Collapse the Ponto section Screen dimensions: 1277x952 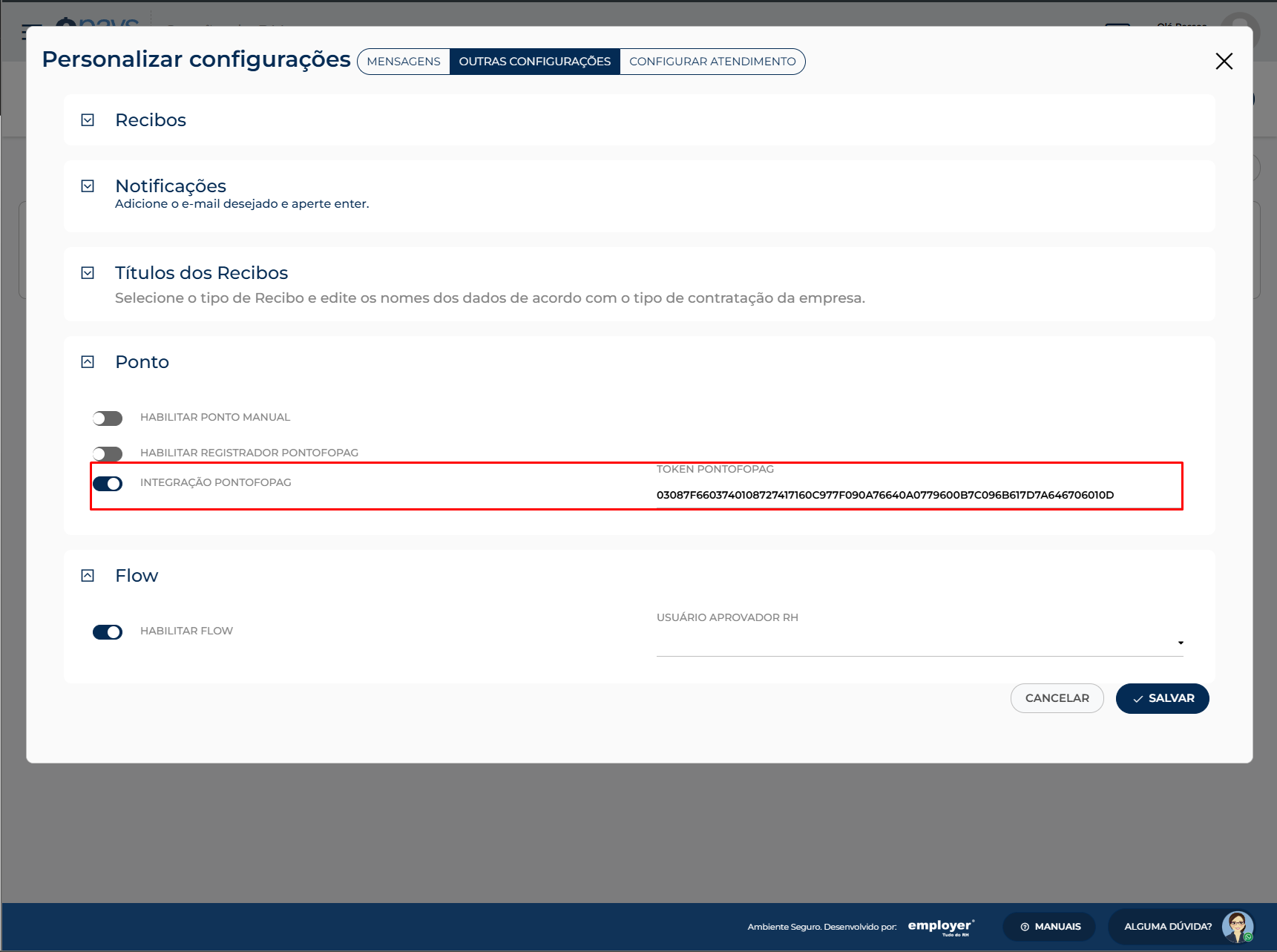coord(88,362)
